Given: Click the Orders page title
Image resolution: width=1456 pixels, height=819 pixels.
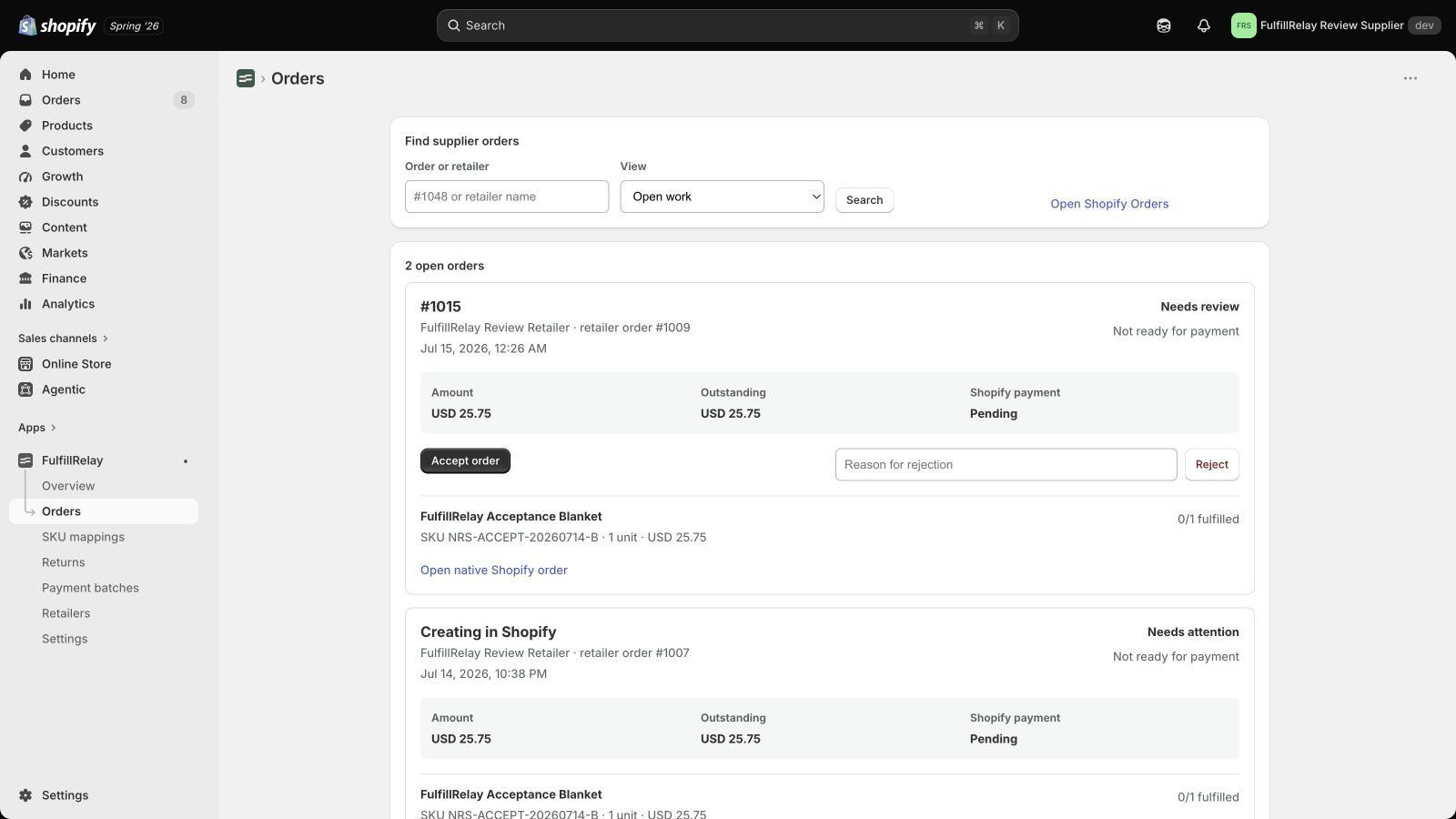Looking at the screenshot, I should [298, 78].
